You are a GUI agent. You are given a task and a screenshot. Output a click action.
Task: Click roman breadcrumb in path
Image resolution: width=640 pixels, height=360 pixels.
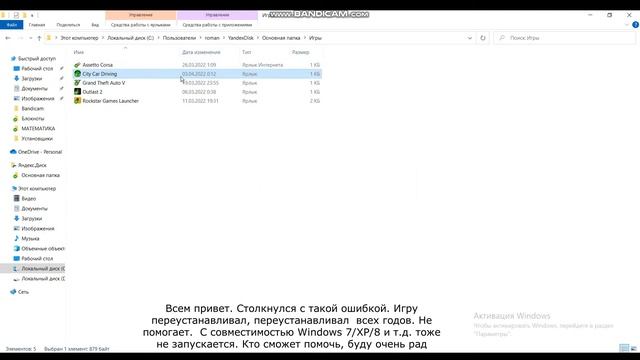coord(212,38)
